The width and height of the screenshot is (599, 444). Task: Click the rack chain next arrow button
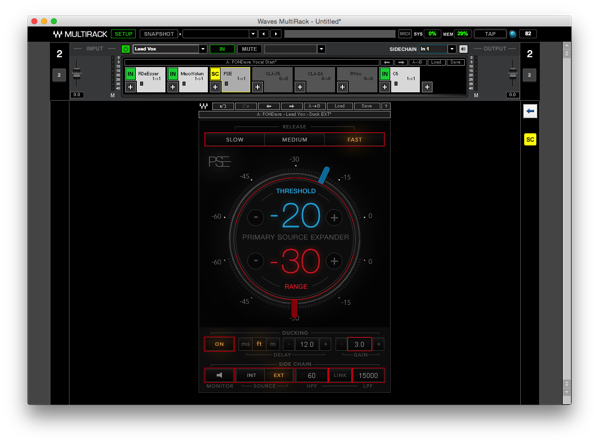click(401, 62)
